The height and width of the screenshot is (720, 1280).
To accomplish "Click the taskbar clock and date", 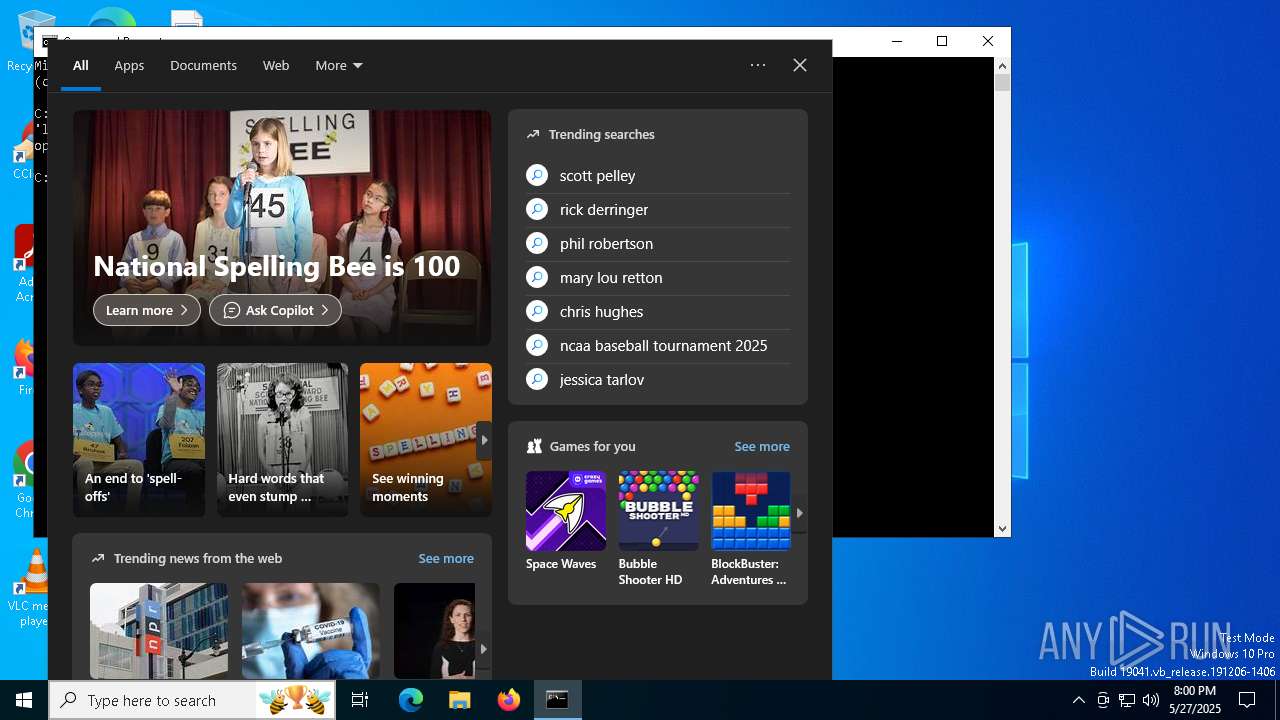I will 1195,700.
